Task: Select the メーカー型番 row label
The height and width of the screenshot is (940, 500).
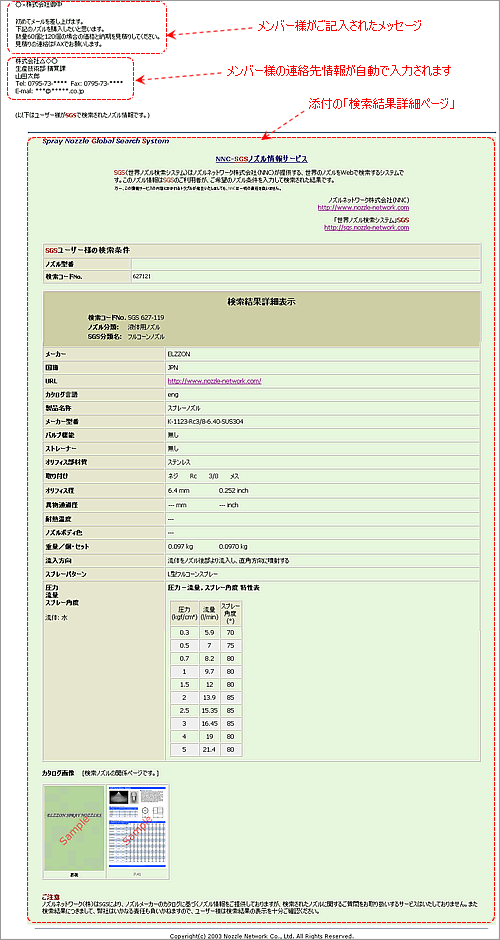Action: tap(62, 421)
